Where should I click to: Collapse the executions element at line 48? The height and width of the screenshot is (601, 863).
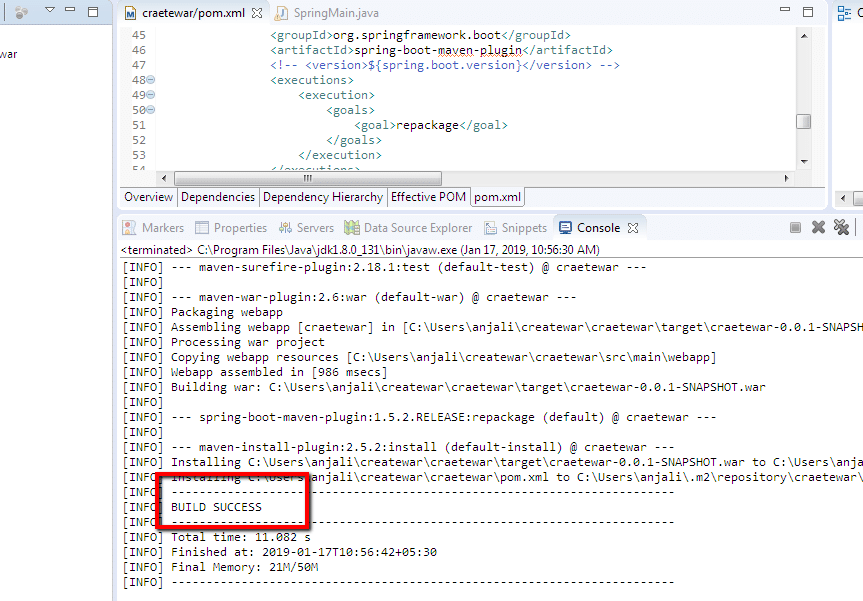[x=151, y=80]
